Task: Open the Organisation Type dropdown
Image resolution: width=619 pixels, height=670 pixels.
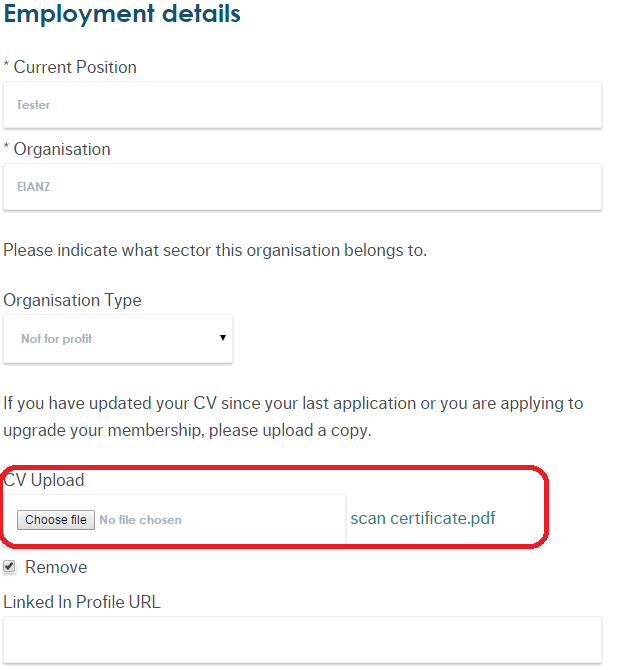Action: pos(118,339)
